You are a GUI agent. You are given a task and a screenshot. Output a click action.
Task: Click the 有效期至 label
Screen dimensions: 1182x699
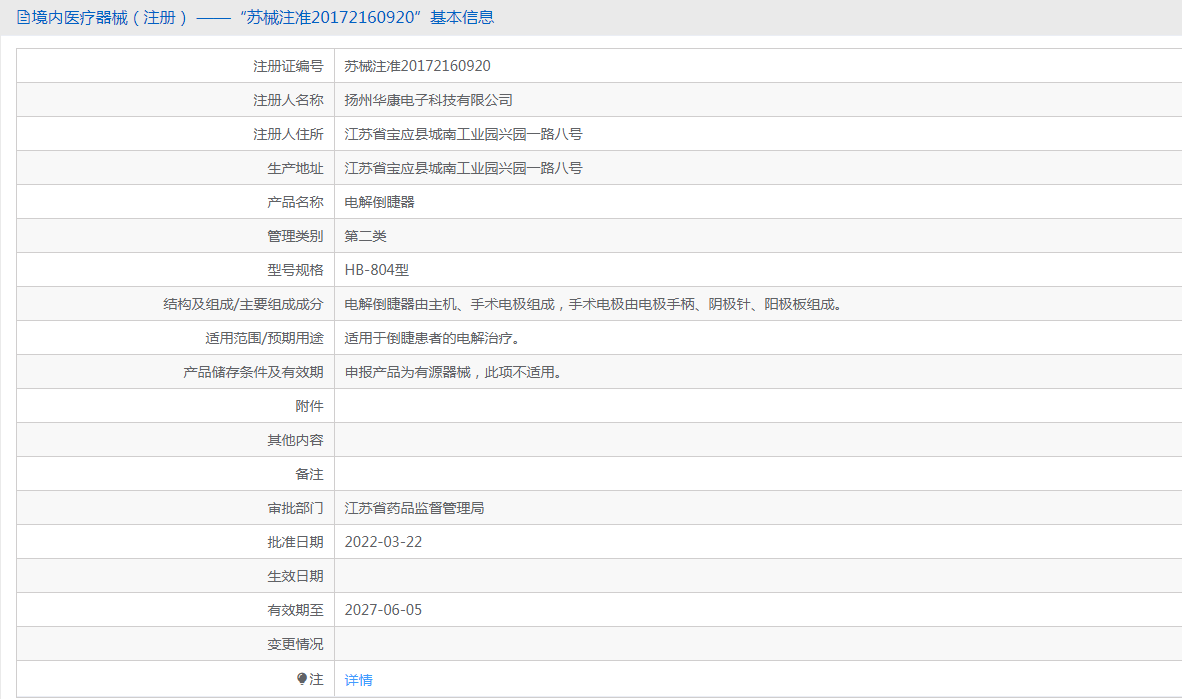[295, 610]
